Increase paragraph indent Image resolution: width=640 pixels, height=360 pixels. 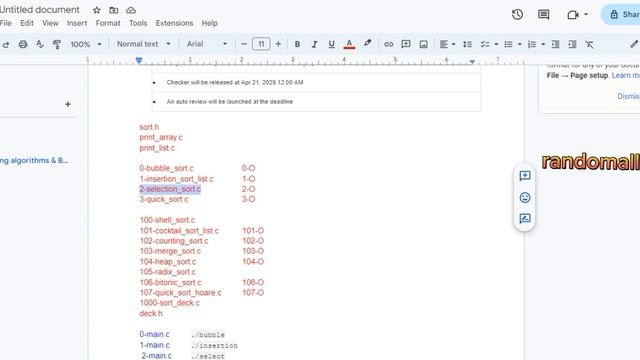pos(572,44)
